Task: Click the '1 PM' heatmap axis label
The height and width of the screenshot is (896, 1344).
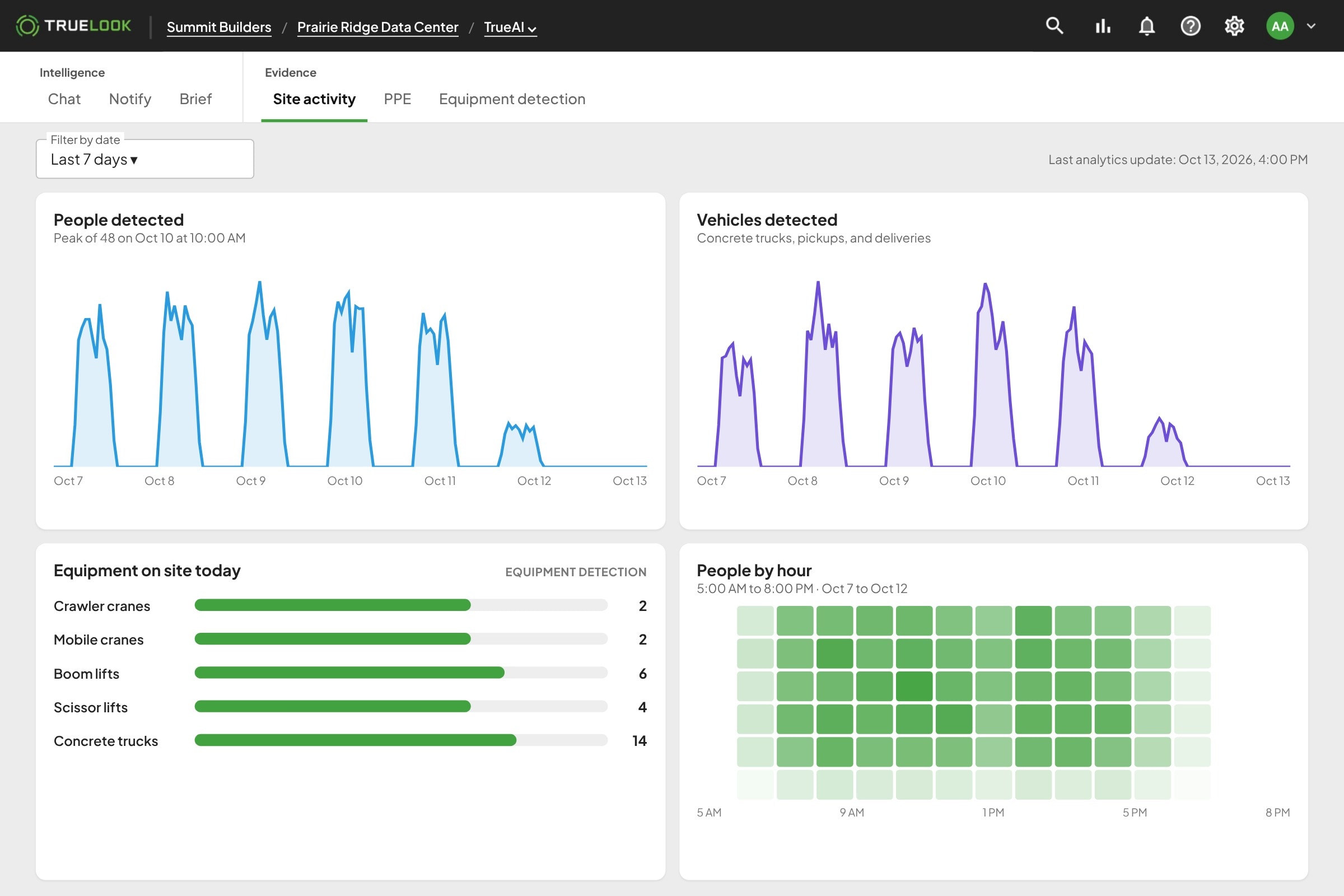Action: pyautogui.click(x=993, y=812)
